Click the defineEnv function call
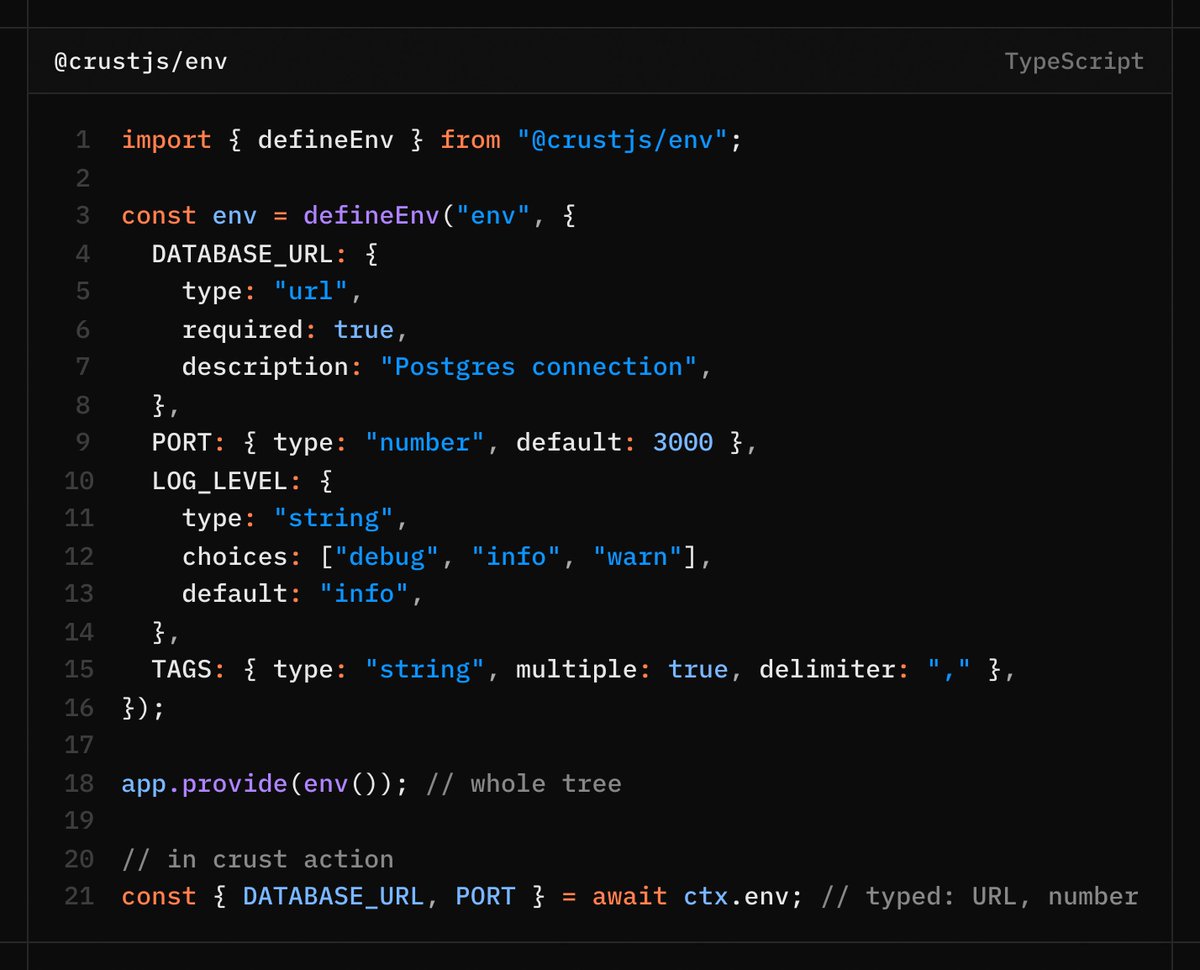This screenshot has height=970, width=1200. (370, 216)
